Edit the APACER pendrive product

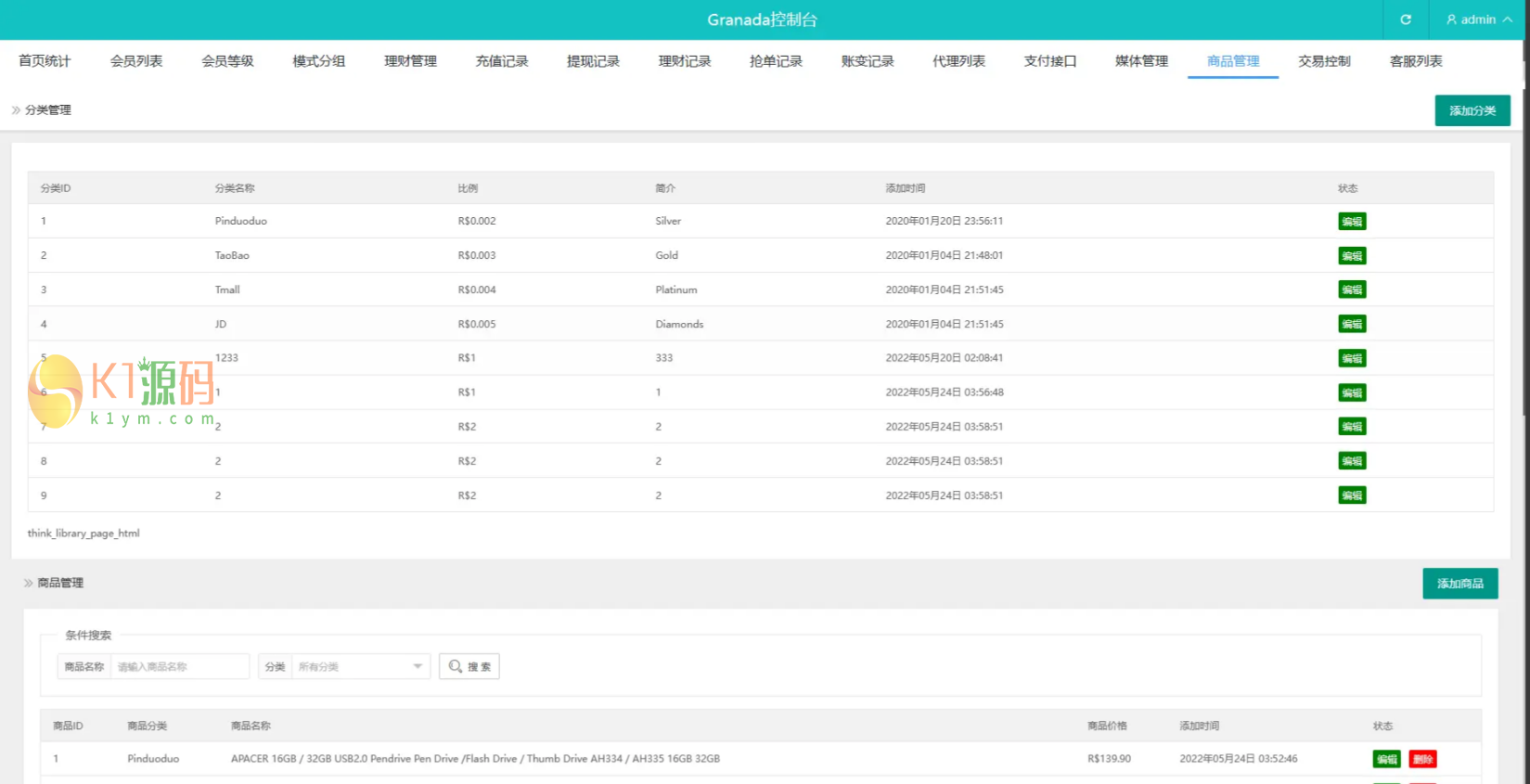pos(1387,759)
